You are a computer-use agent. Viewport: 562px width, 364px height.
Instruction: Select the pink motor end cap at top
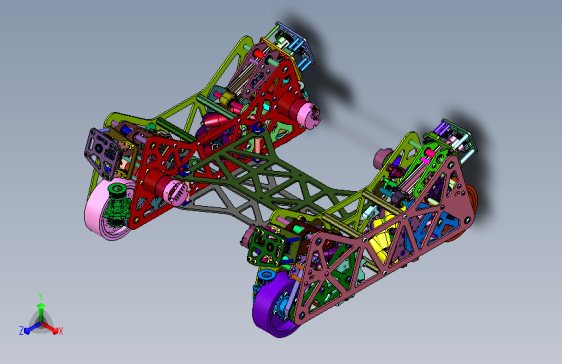(309, 115)
